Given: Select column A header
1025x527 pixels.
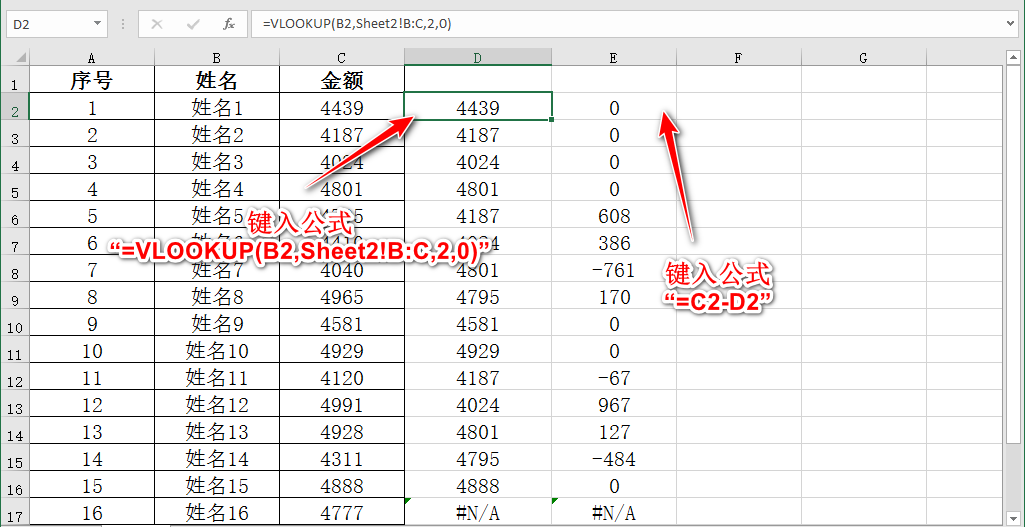Looking at the screenshot, I should 92,58.
